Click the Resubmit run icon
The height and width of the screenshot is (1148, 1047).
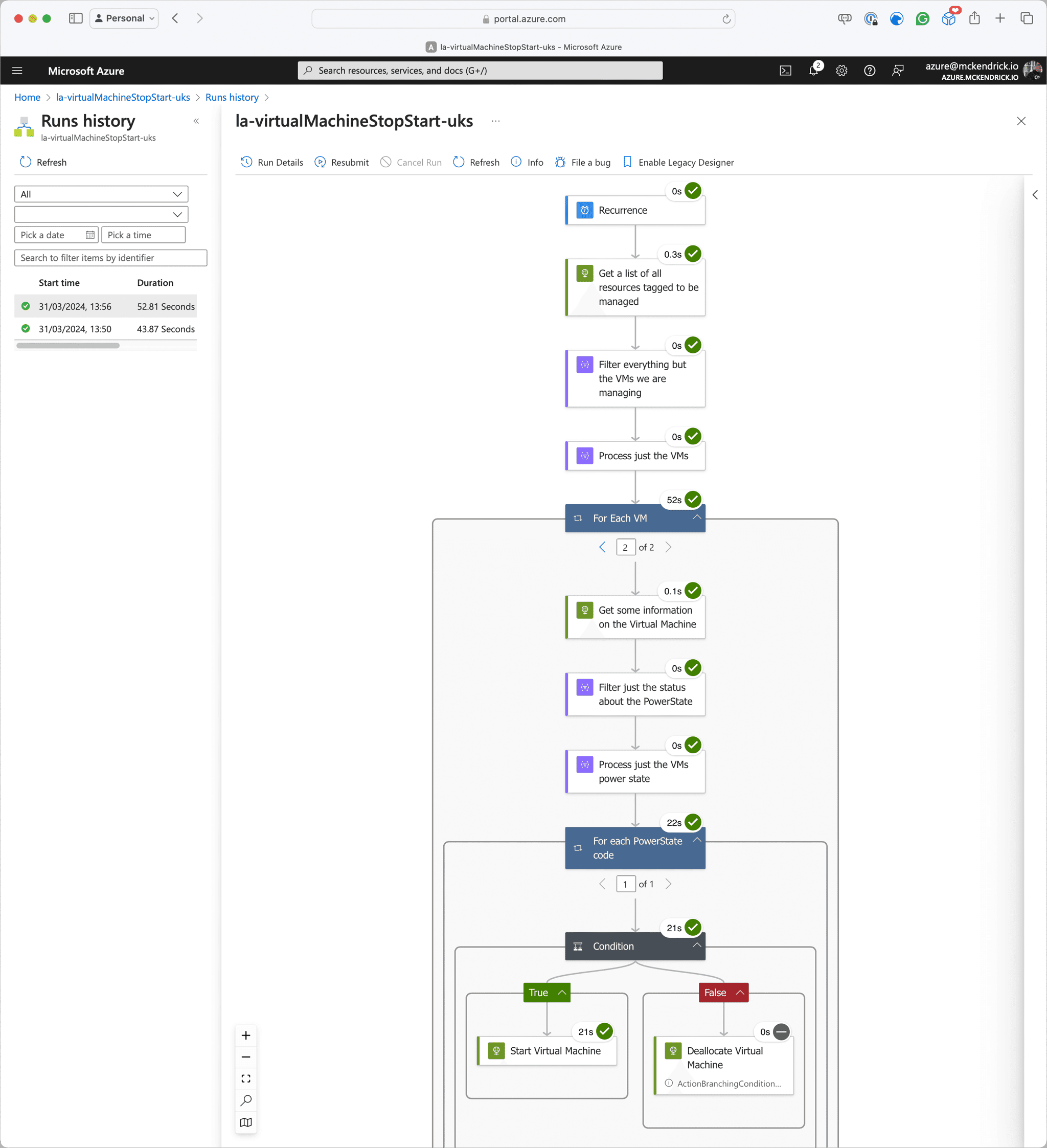point(320,162)
